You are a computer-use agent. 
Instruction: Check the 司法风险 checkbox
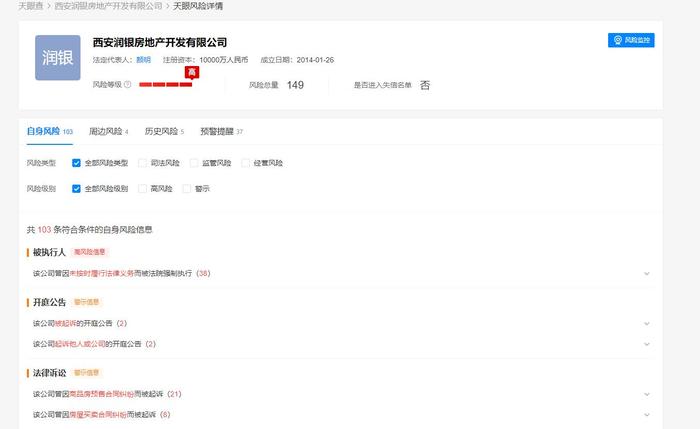click(142, 163)
